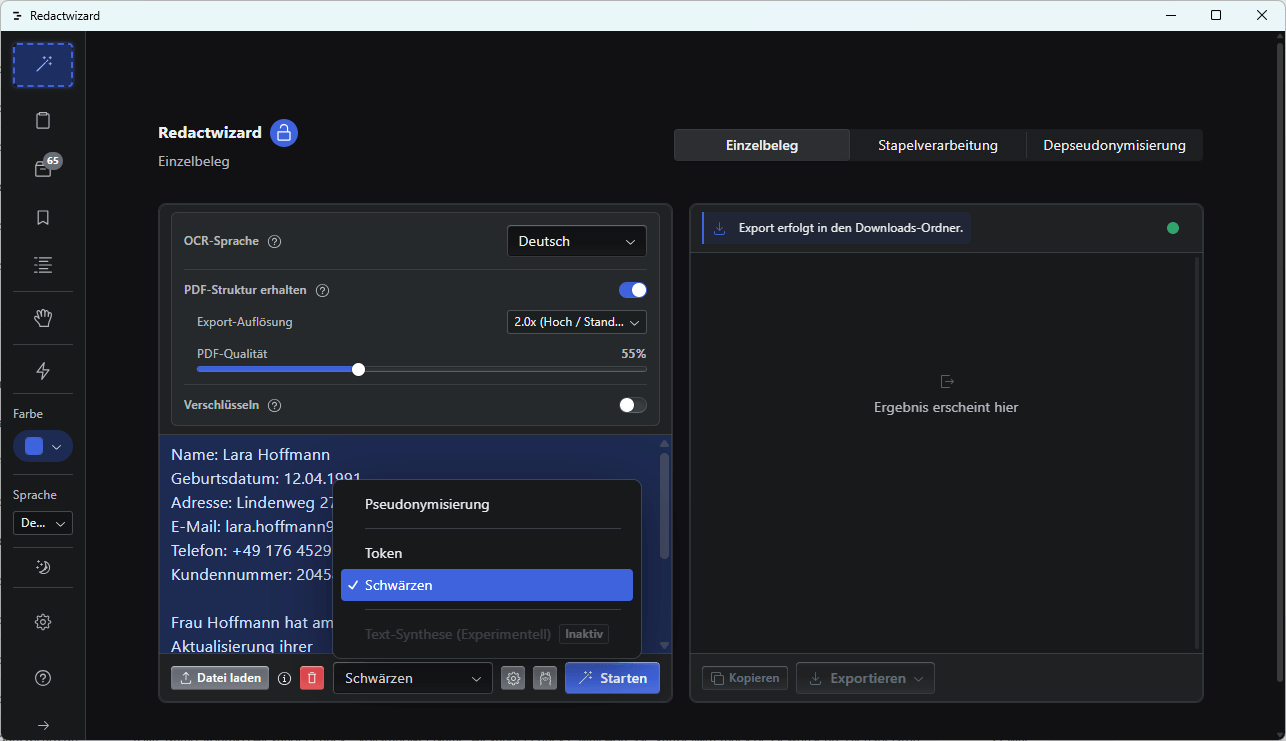Toggle PDF-Struktur erhalten switch off
The image size is (1286, 741).
tap(633, 290)
